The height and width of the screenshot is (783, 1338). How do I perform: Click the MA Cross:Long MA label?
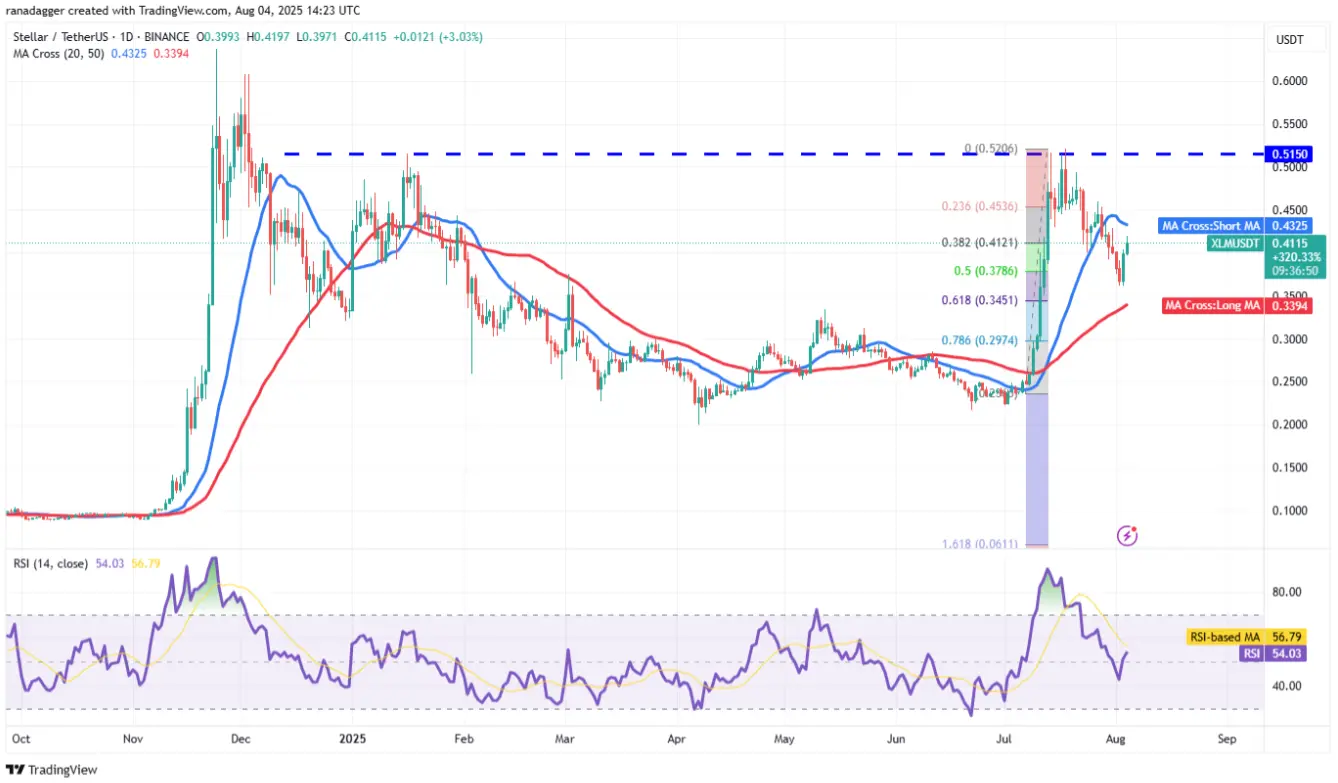pos(1212,306)
